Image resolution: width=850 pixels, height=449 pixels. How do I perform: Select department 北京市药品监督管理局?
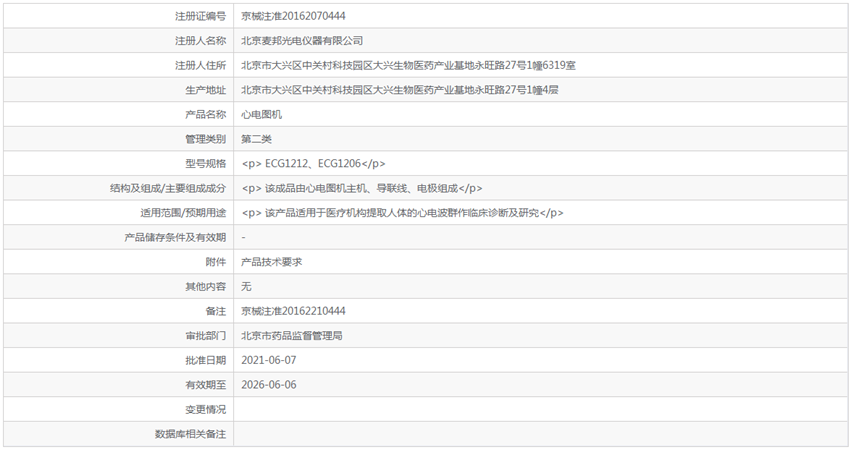point(292,336)
